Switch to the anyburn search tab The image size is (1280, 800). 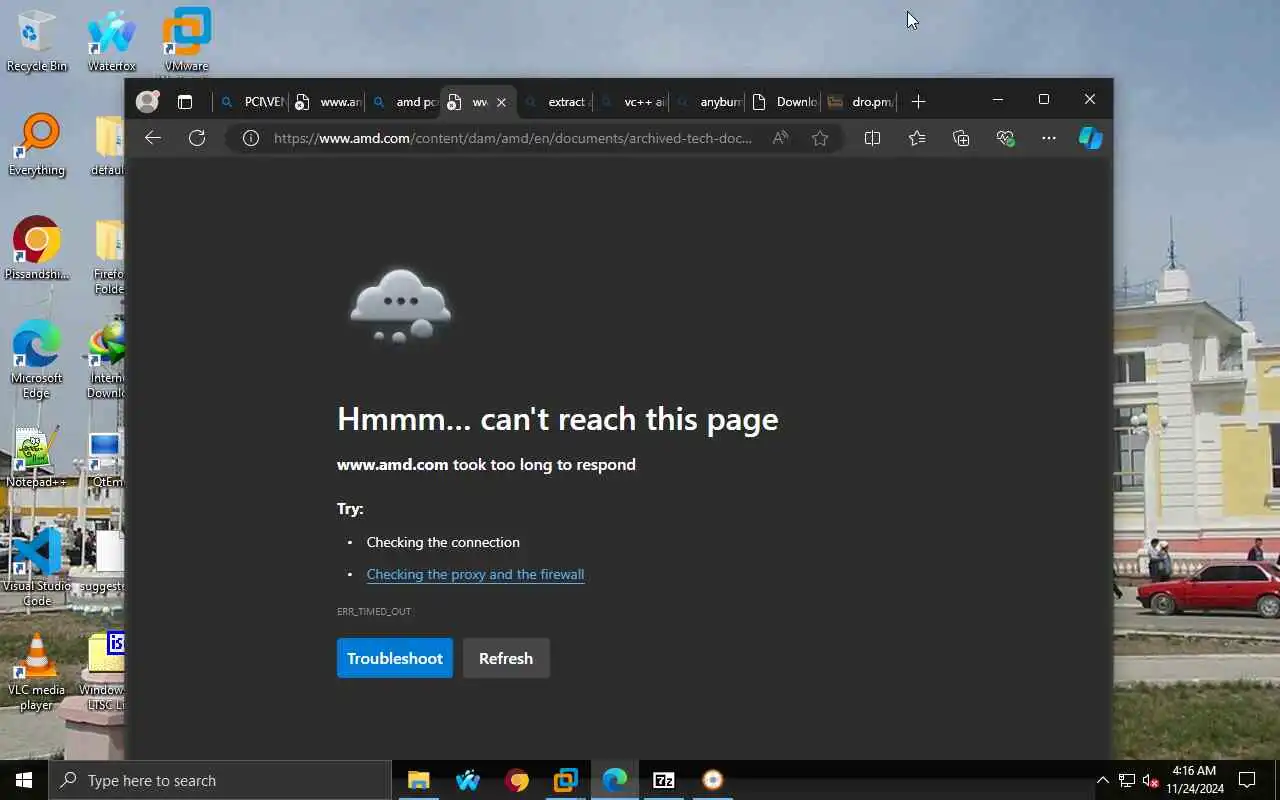point(708,102)
